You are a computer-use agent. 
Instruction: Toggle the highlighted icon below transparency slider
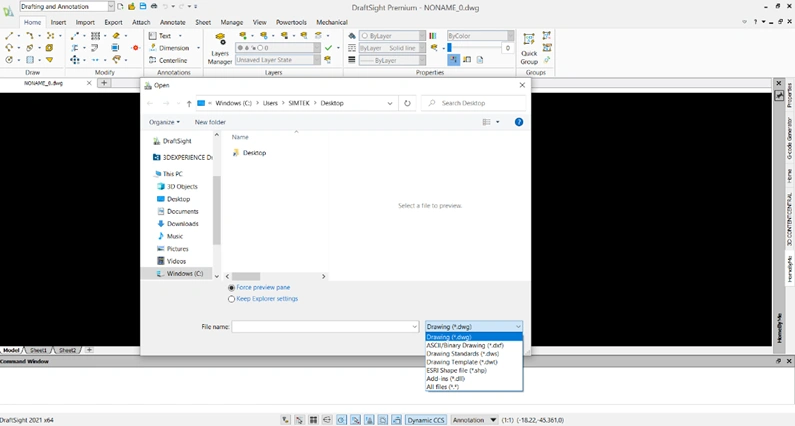click(x=453, y=60)
